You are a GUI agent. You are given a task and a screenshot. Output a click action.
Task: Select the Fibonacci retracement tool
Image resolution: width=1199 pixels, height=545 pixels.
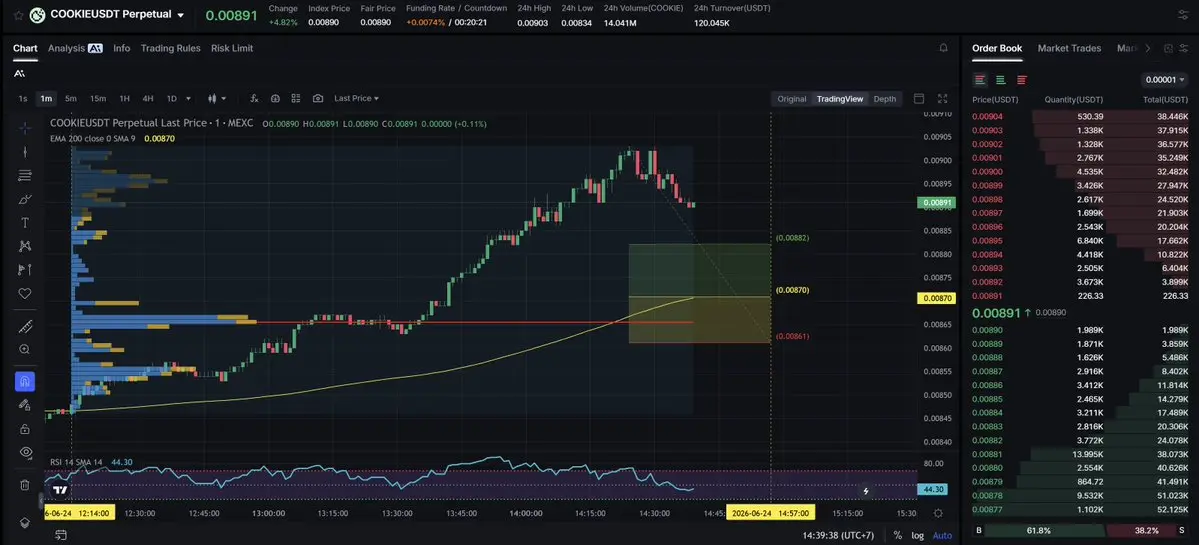coord(25,175)
